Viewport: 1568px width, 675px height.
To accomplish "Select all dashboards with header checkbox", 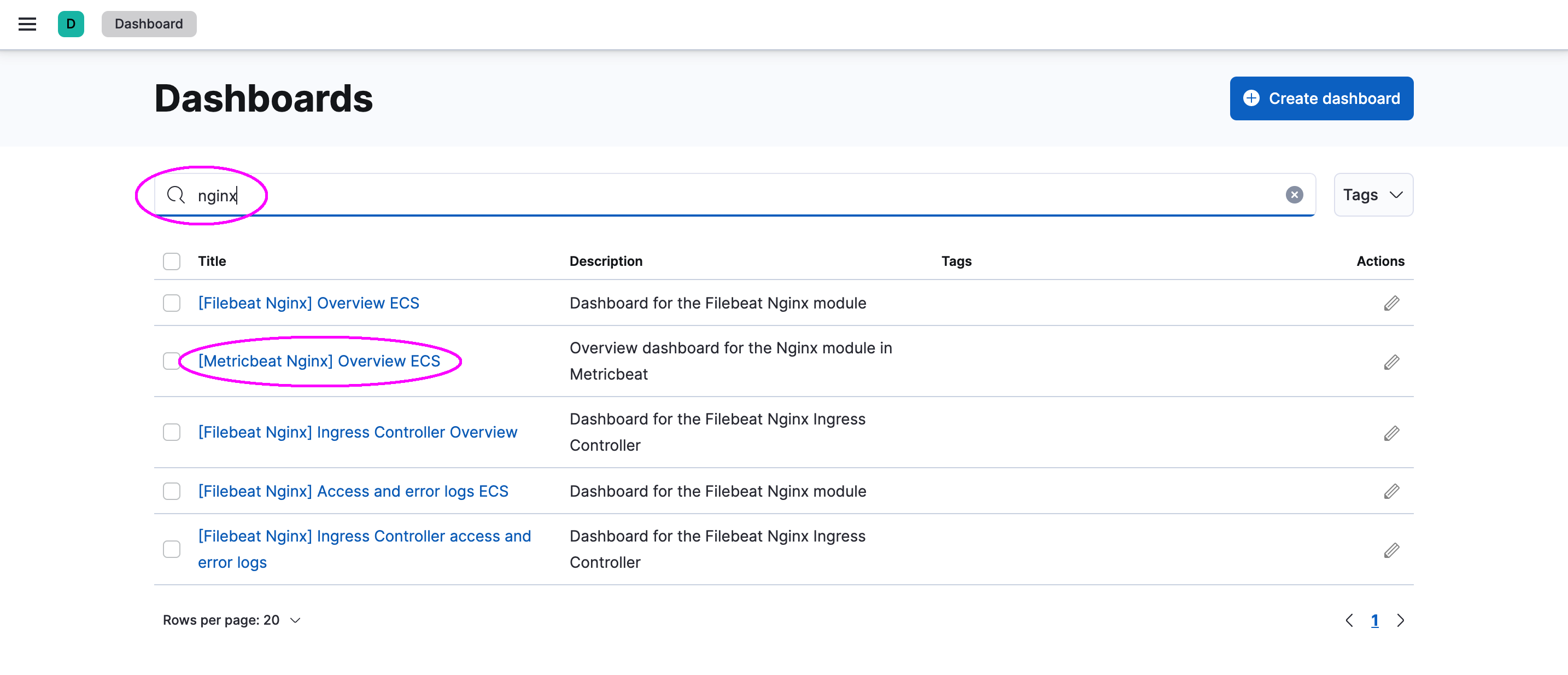I will [x=172, y=261].
